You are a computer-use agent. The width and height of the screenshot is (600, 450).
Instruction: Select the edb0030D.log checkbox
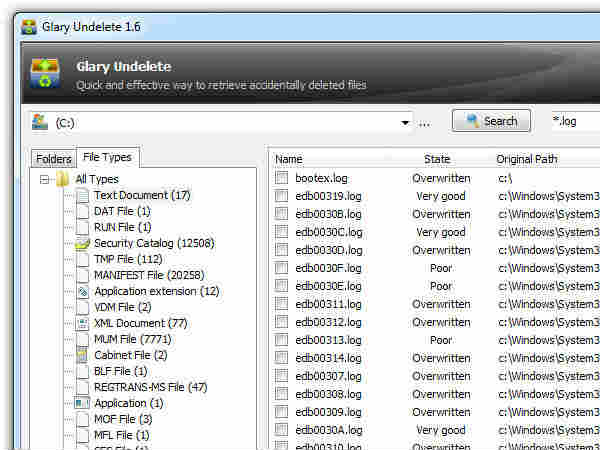click(x=282, y=249)
